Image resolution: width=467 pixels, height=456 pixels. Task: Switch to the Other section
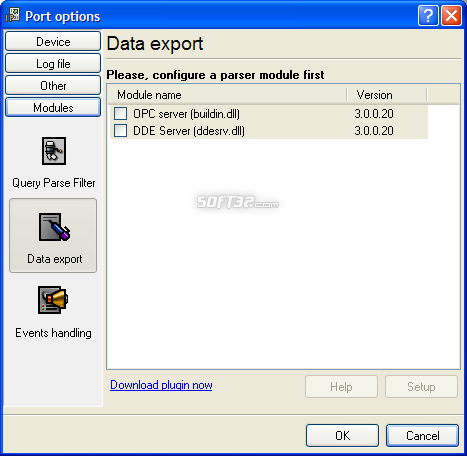[53, 85]
